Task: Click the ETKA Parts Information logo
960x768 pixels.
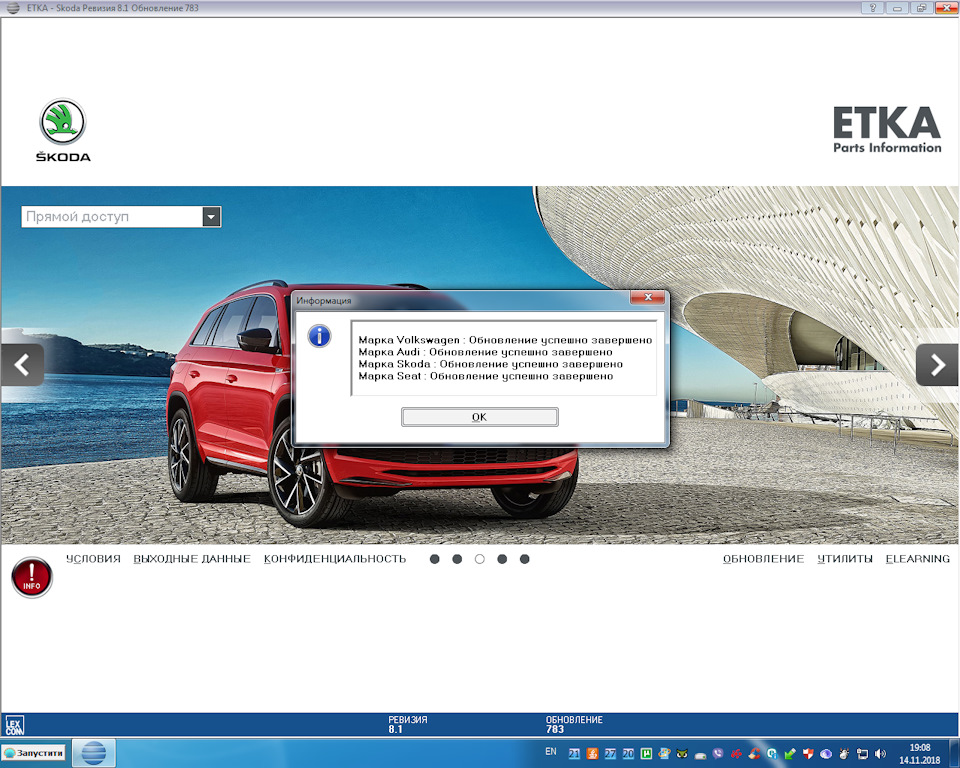Action: point(887,130)
